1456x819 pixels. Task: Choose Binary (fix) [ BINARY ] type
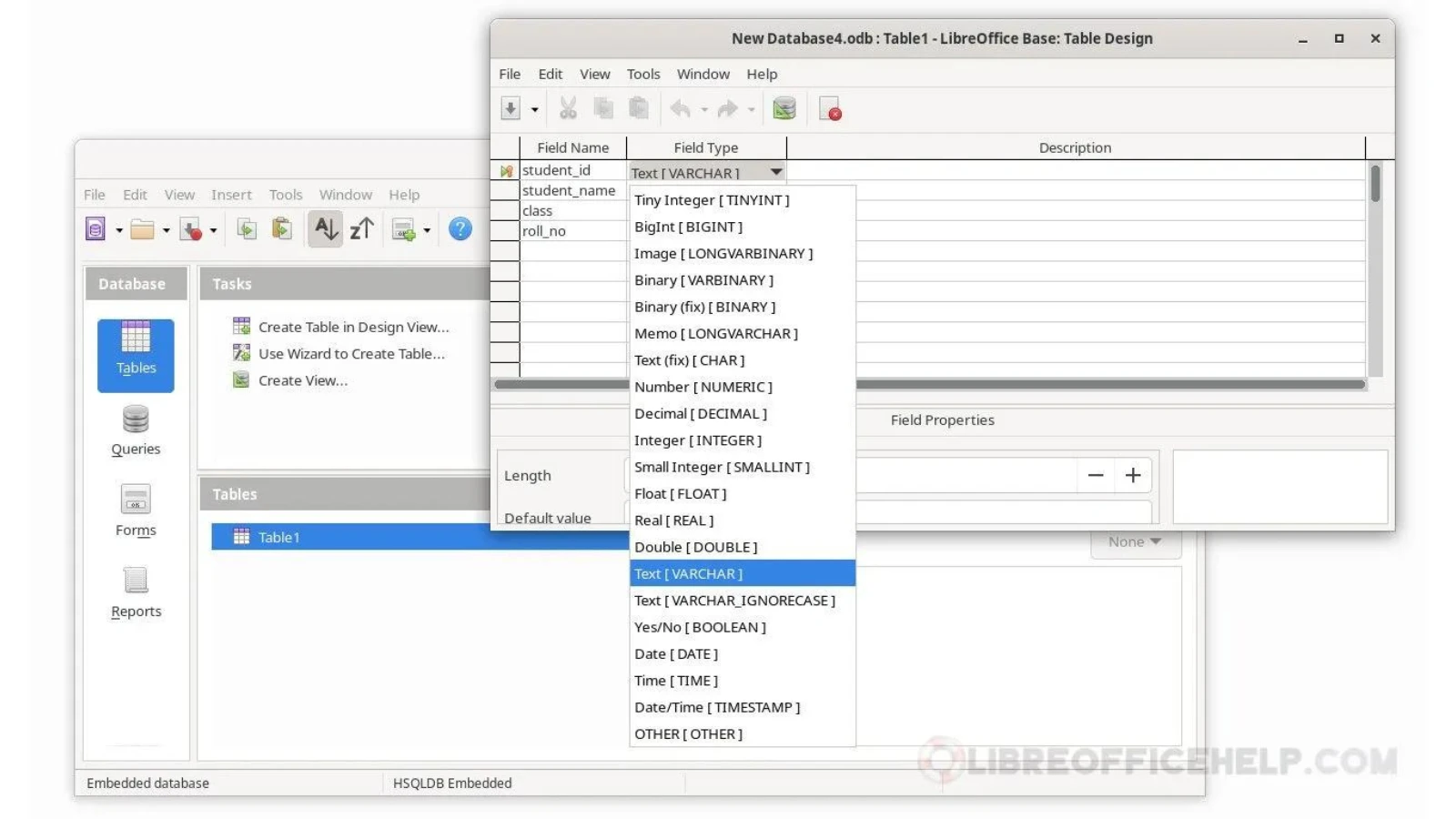coord(743,307)
